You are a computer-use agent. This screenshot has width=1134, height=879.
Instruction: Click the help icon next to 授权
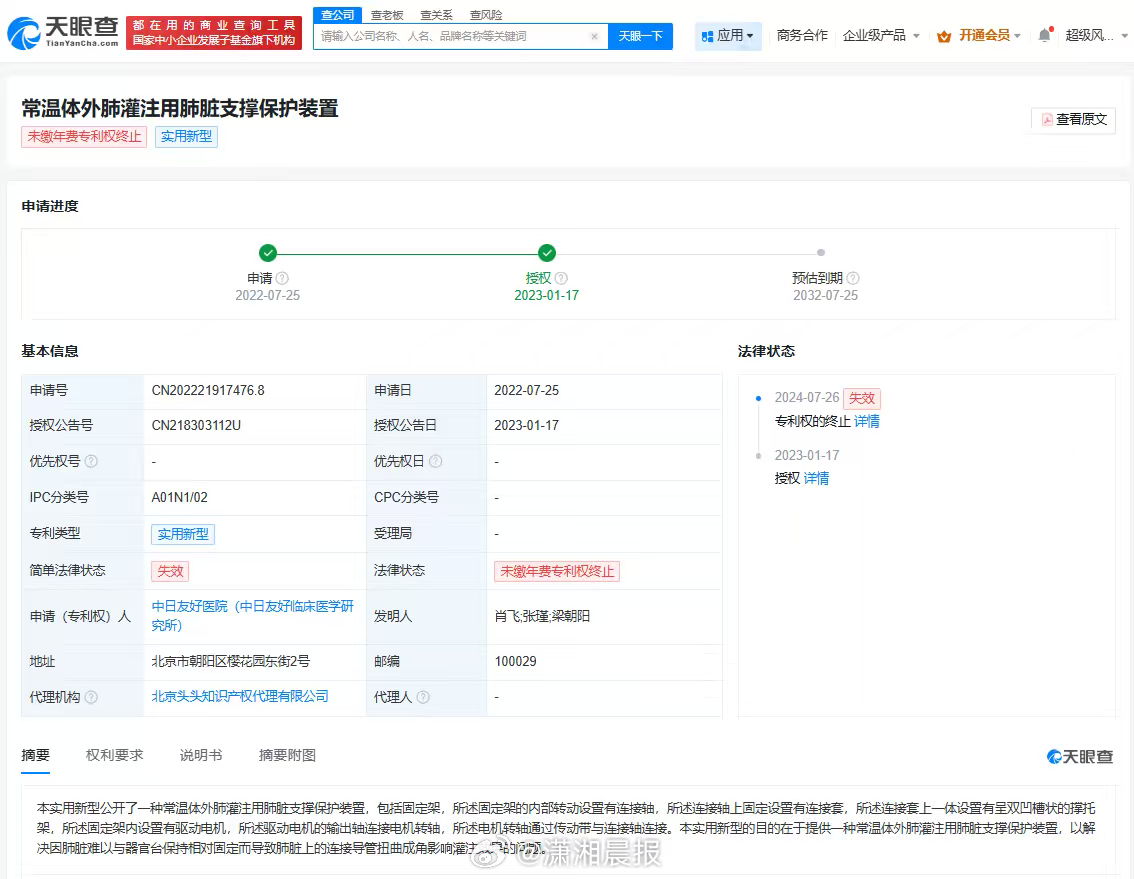point(561,278)
